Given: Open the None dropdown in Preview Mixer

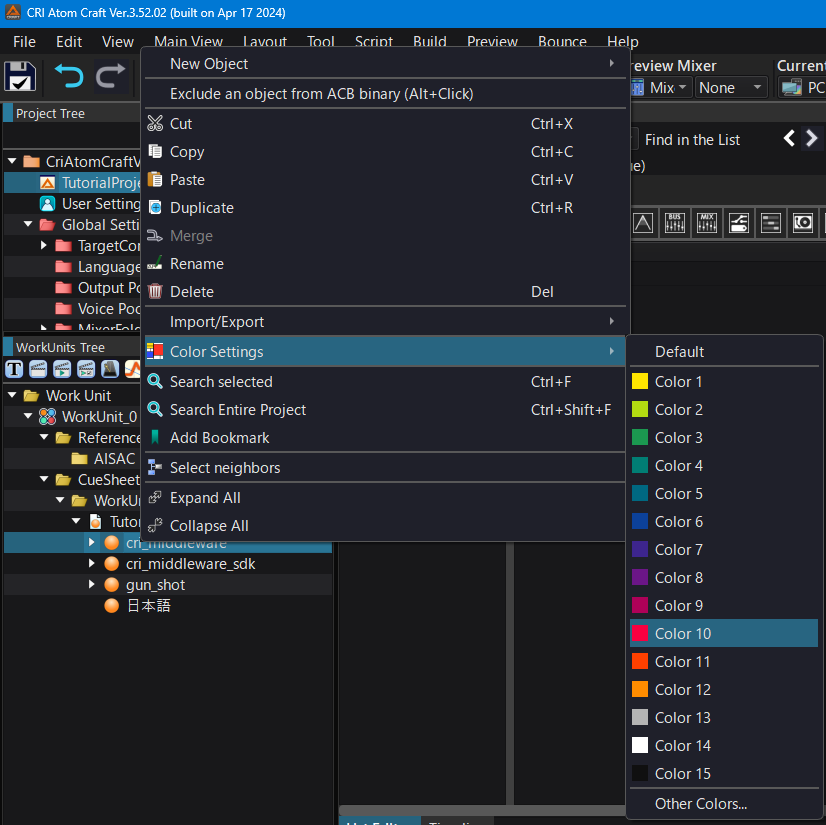Looking at the screenshot, I should tap(731, 88).
